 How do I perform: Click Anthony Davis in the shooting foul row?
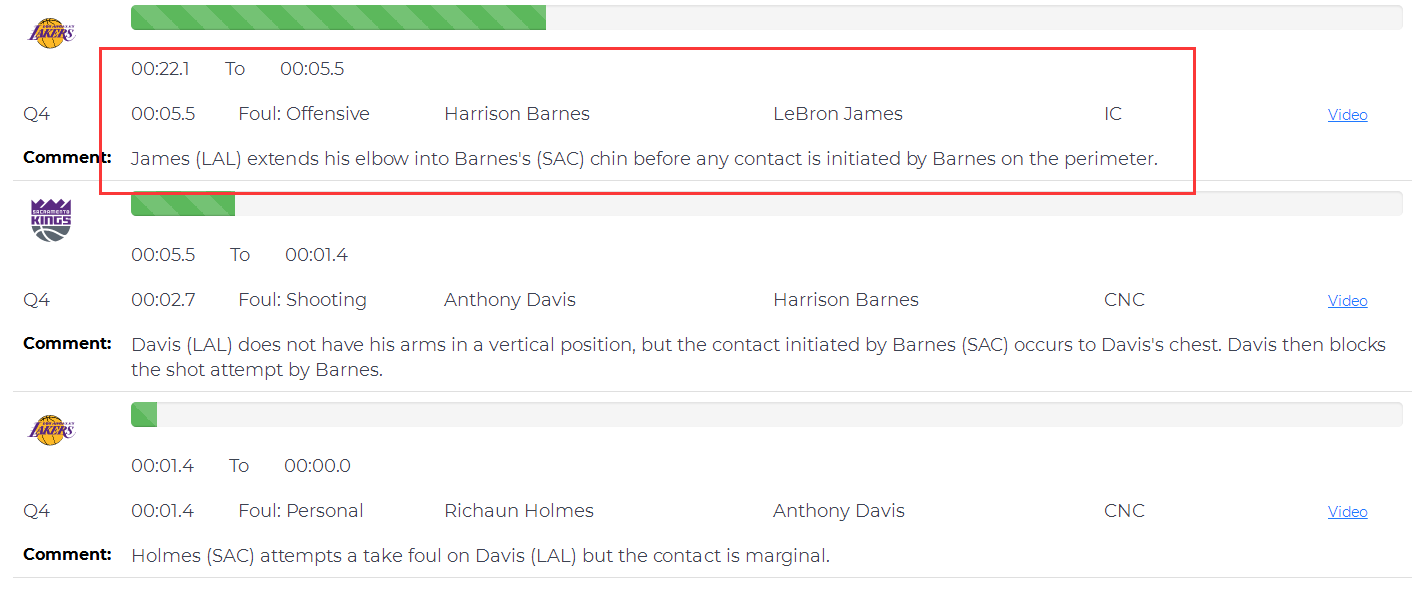pos(510,300)
